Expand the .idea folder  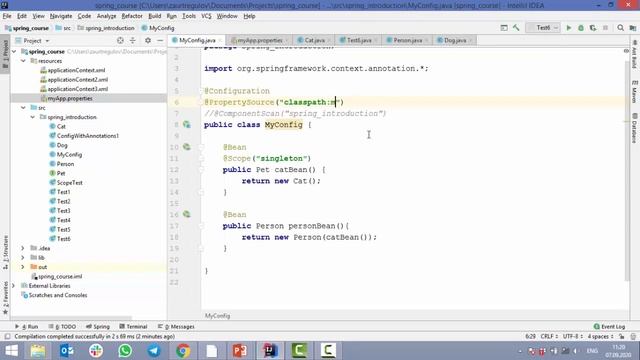[x=23, y=248]
